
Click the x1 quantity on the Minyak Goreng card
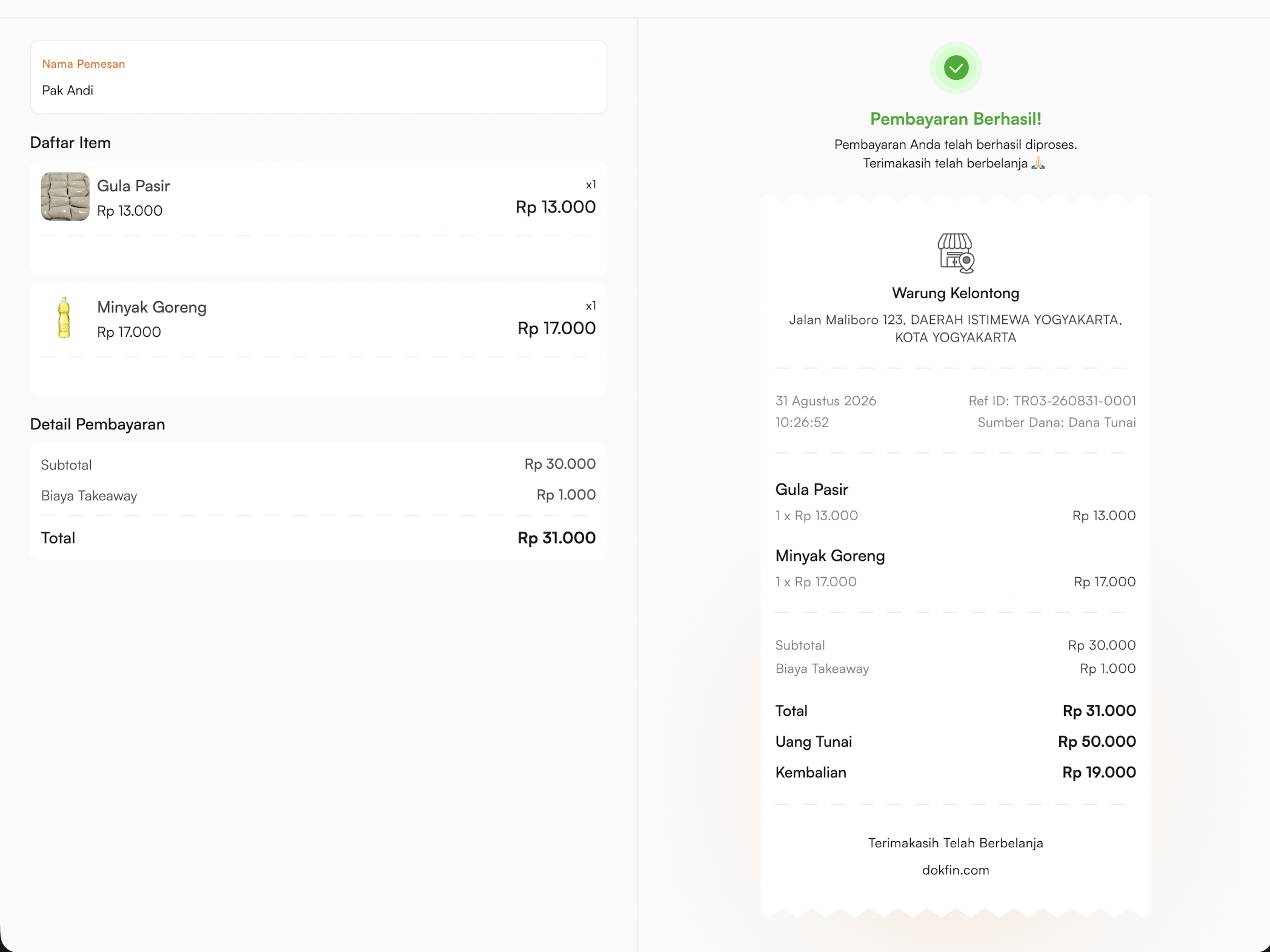point(591,306)
